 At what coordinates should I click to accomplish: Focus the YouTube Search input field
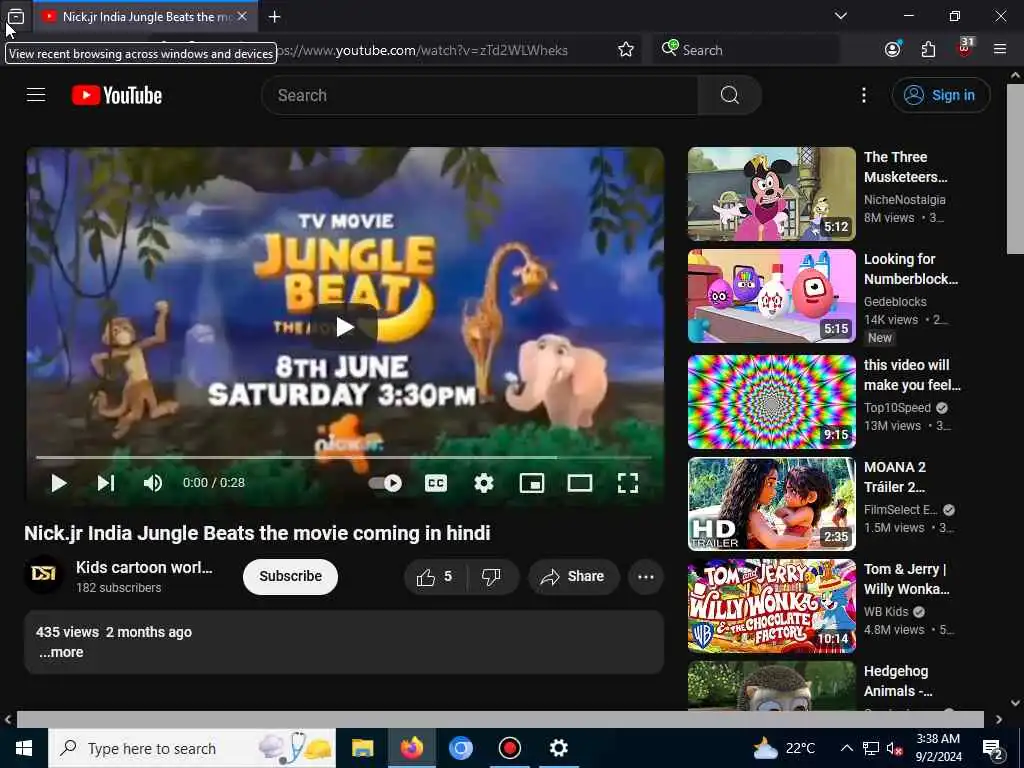pyautogui.click(x=480, y=95)
